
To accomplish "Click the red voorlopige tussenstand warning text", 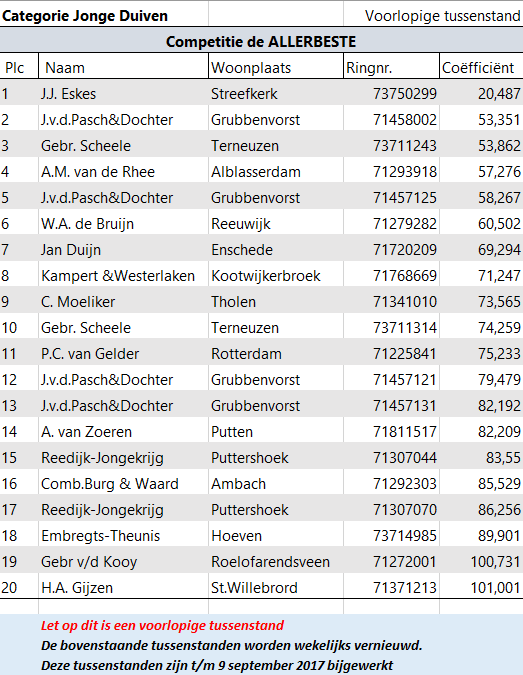I will pyautogui.click(x=162, y=625).
